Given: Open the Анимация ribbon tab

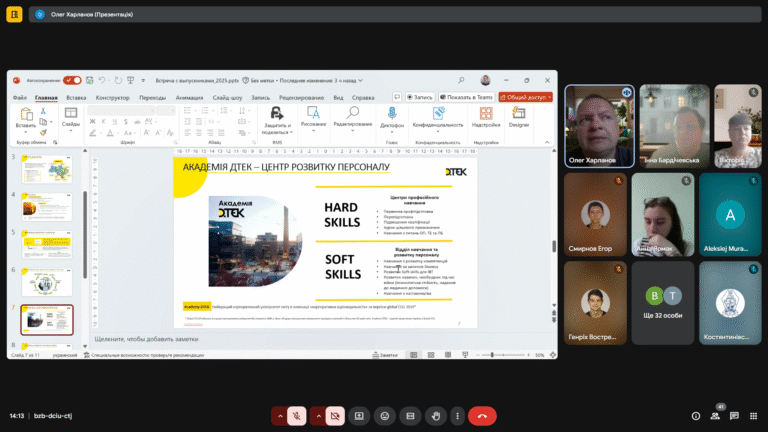Looking at the screenshot, I should (189, 97).
